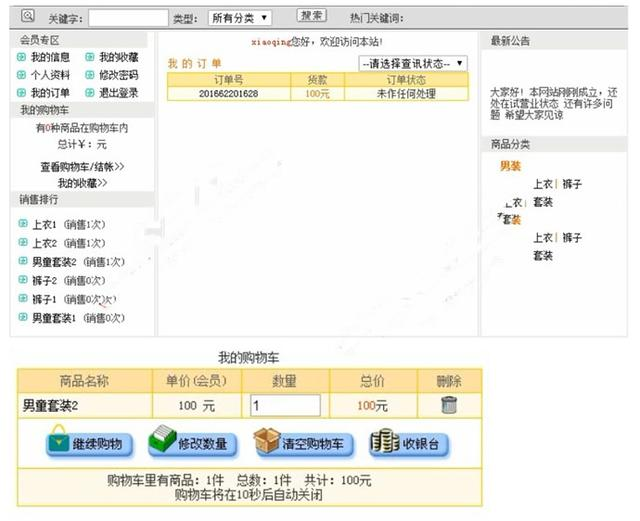Screen dimensions: 640x521
Task: Open 我的收藏 in member area
Action: tap(119, 57)
